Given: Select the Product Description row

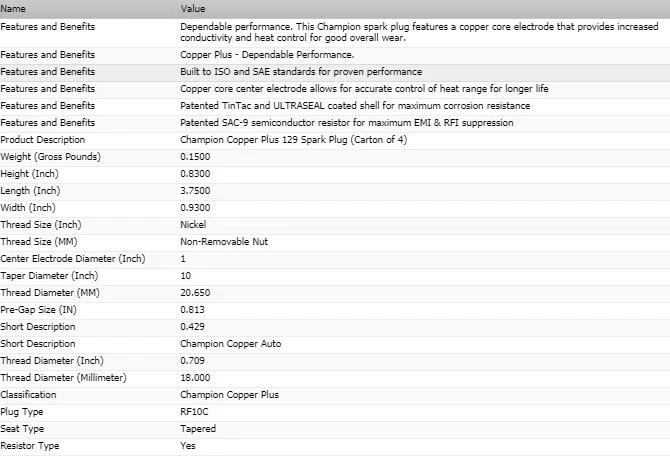Looking at the screenshot, I should click(x=335, y=140).
